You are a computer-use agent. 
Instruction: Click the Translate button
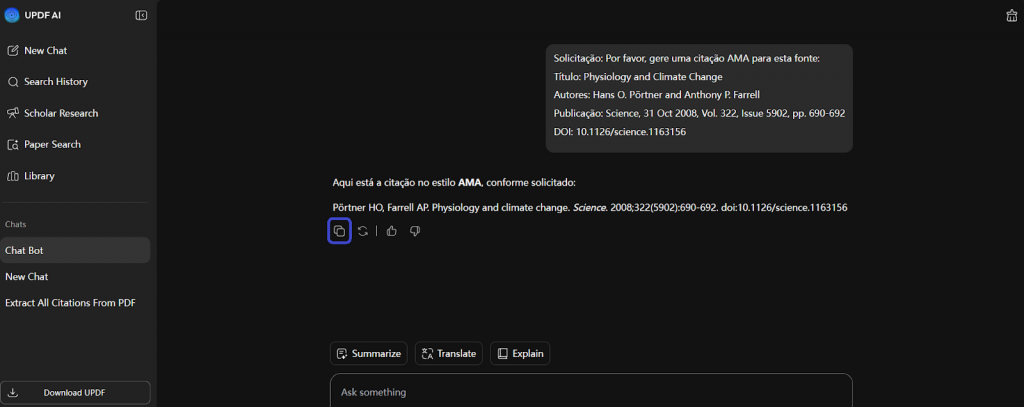point(449,353)
